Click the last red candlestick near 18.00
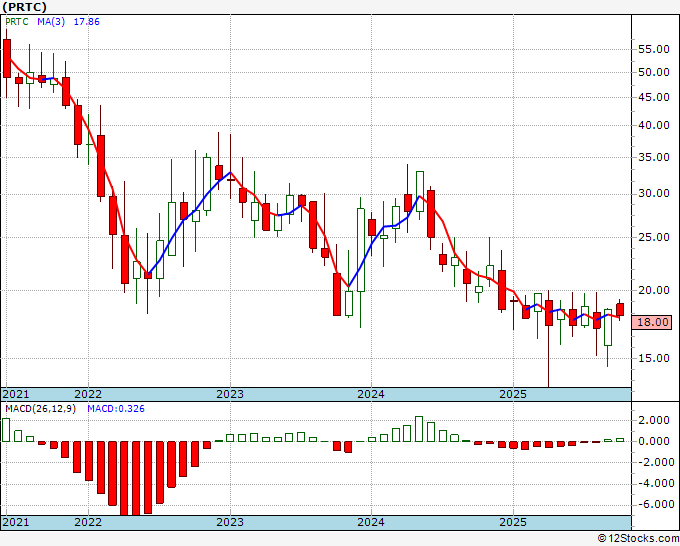Viewport: 680px width, 546px height. click(620, 310)
